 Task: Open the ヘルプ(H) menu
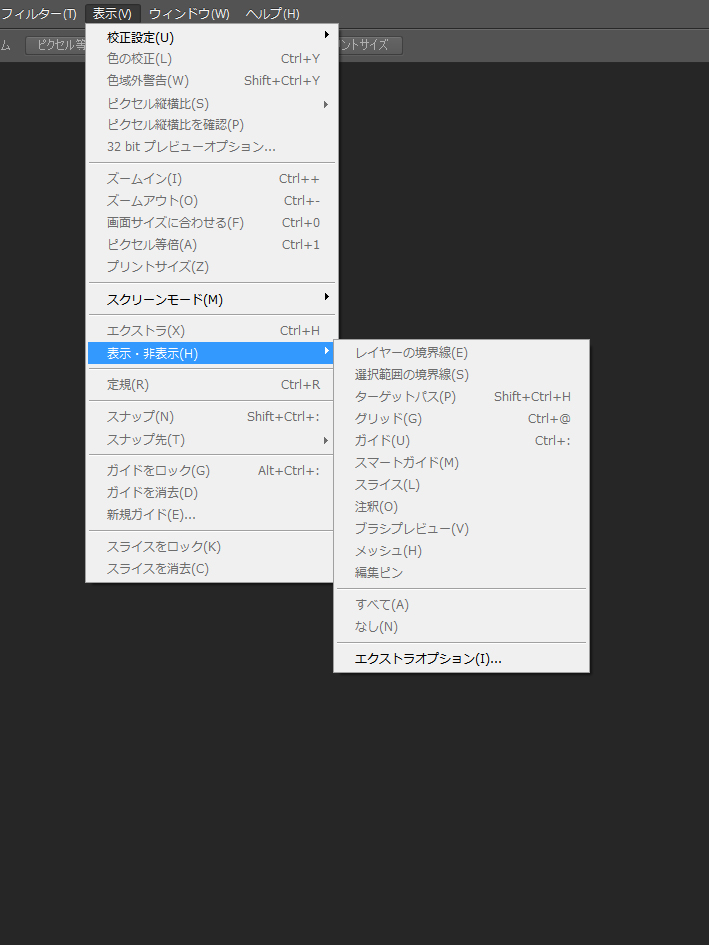(x=273, y=13)
